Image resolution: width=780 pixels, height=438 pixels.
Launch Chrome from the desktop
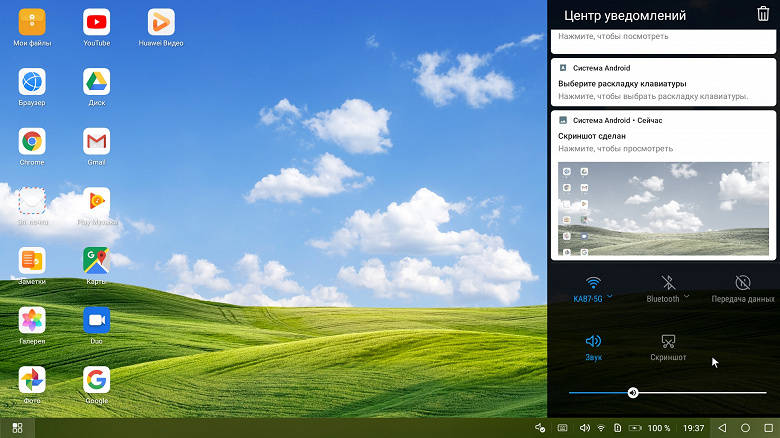[x=32, y=141]
